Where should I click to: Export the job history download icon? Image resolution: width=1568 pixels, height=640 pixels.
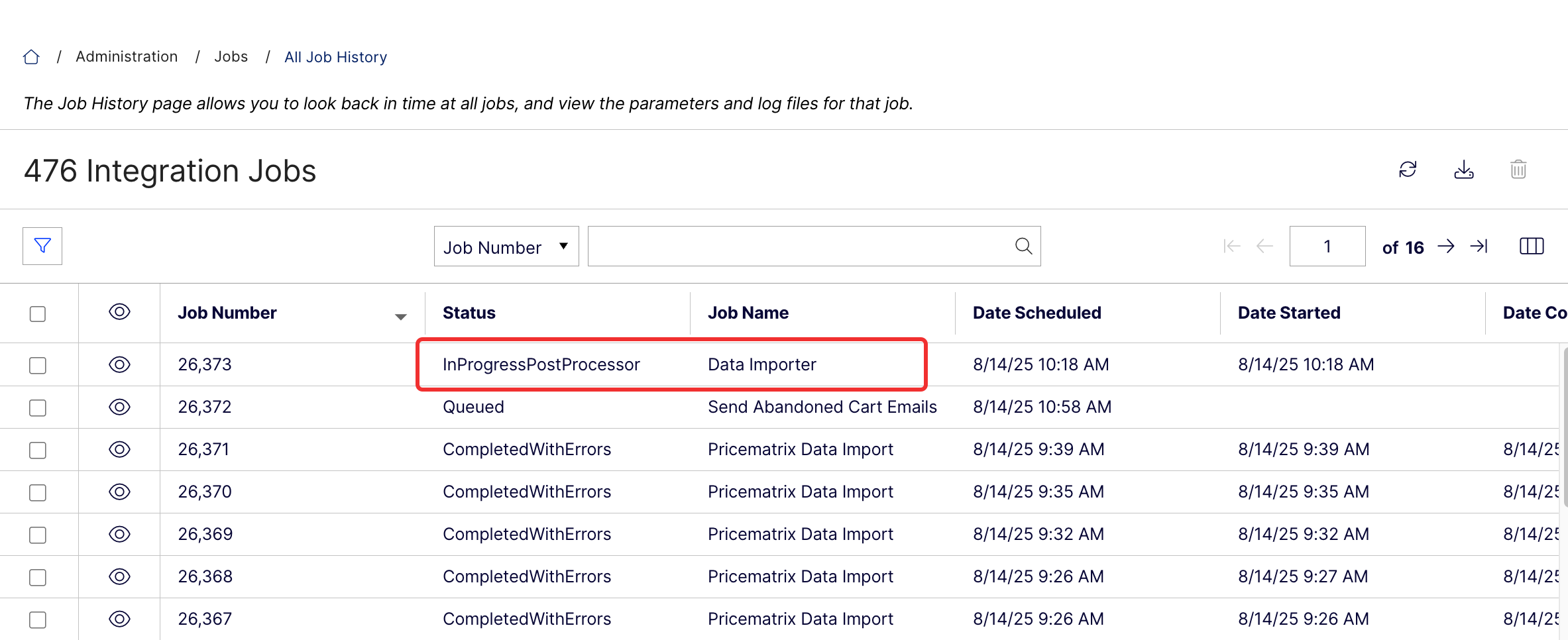(x=1464, y=170)
